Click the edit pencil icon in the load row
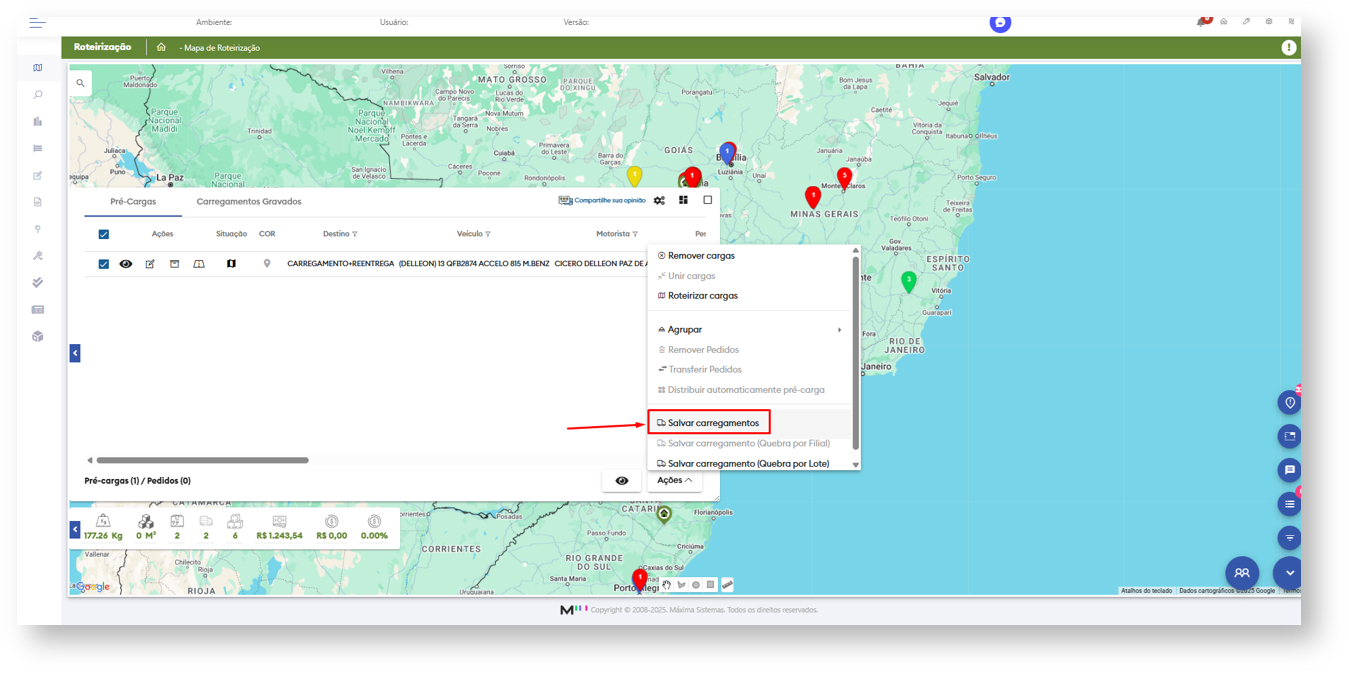The height and width of the screenshot is (673, 1349). click(x=150, y=264)
